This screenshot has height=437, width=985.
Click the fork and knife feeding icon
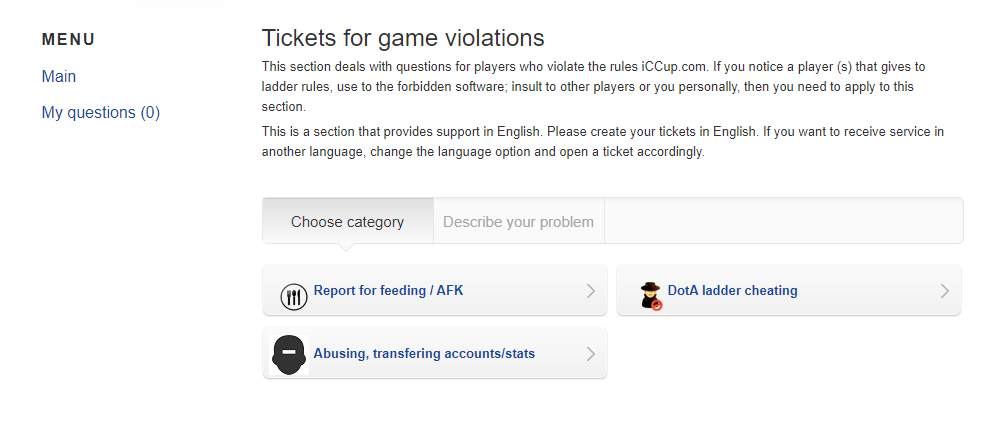[292, 295]
